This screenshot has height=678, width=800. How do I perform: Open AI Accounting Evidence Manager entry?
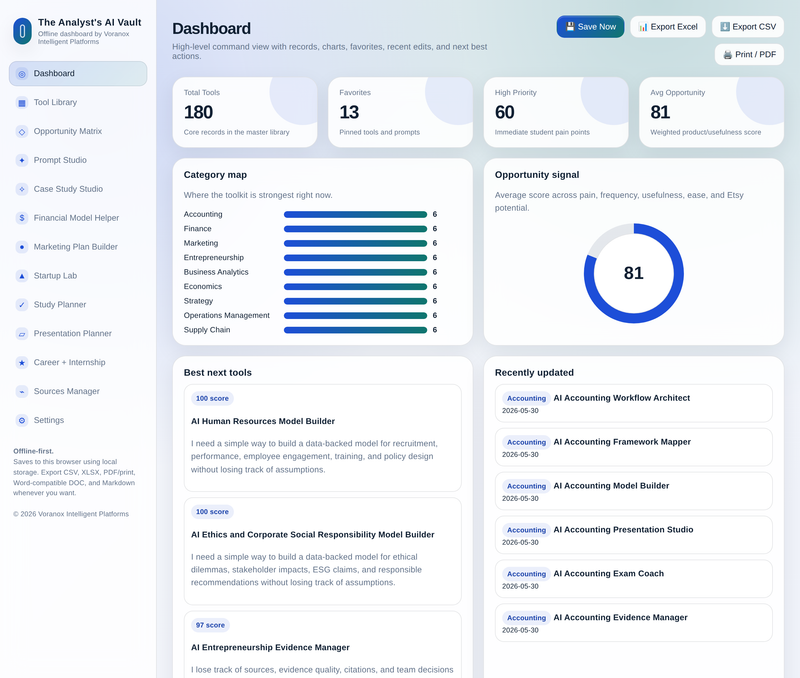tap(634, 623)
